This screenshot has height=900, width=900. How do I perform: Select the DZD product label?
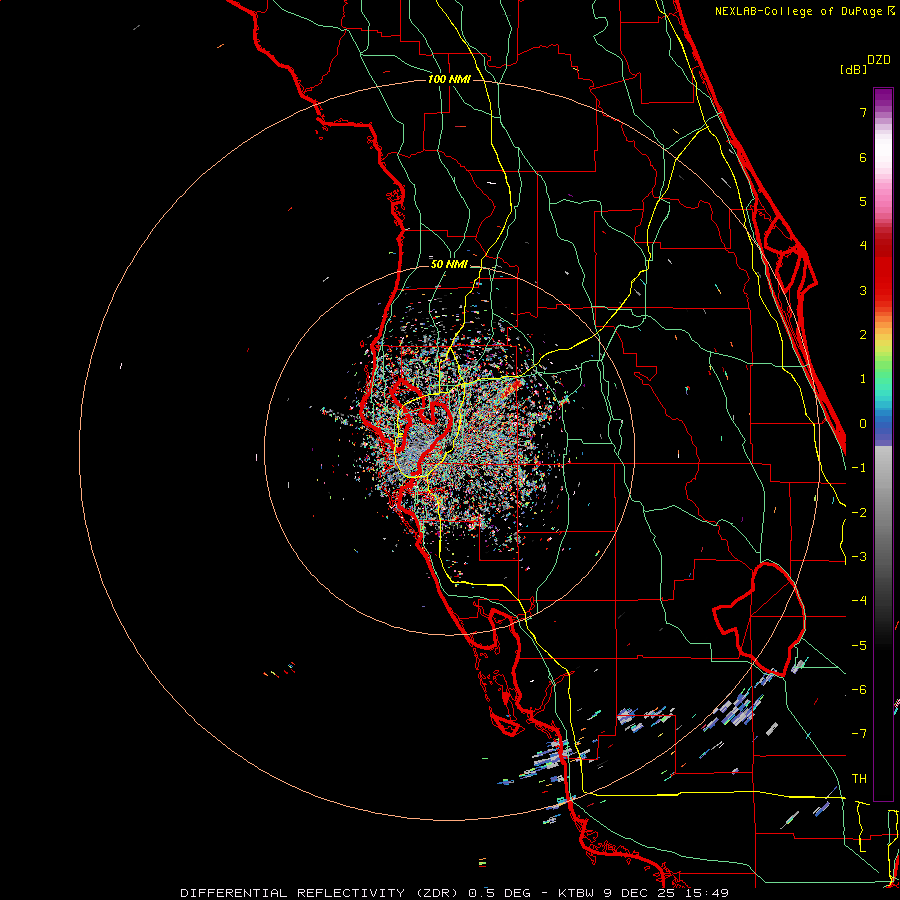pyautogui.click(x=879, y=60)
